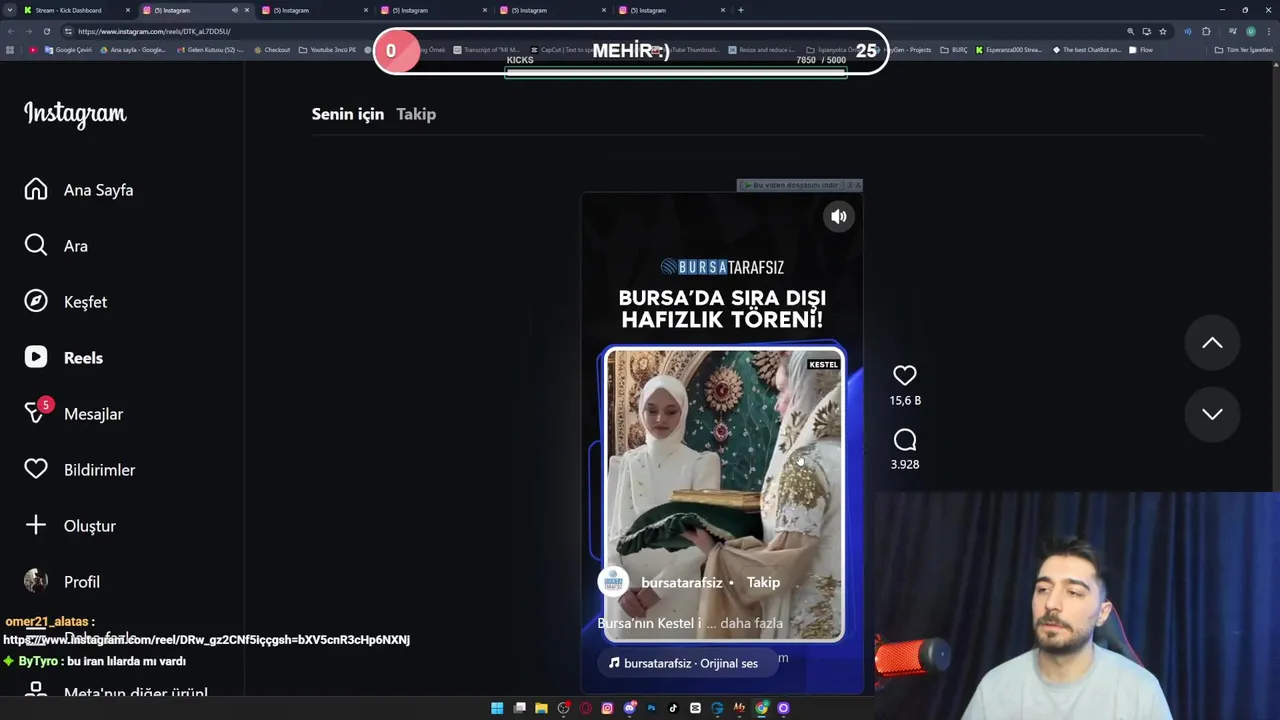Open Checkout bookmark folder
Image resolution: width=1280 pixels, height=720 pixels.
pos(271,50)
